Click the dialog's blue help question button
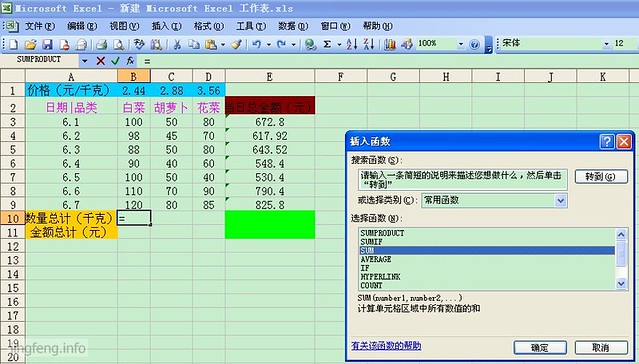639x364 pixels. pyautogui.click(x=607, y=141)
